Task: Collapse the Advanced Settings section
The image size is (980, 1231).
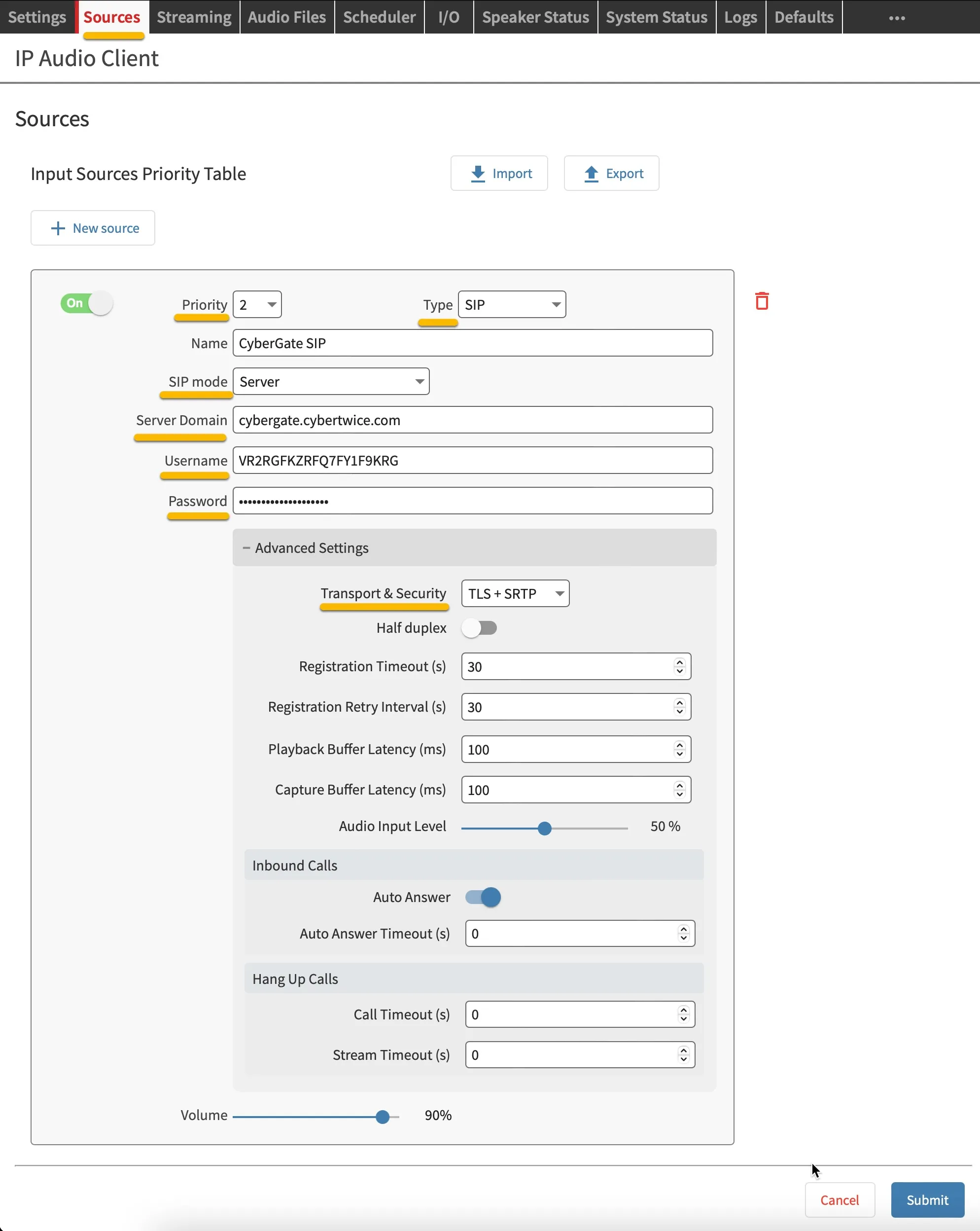Action: pos(474,547)
